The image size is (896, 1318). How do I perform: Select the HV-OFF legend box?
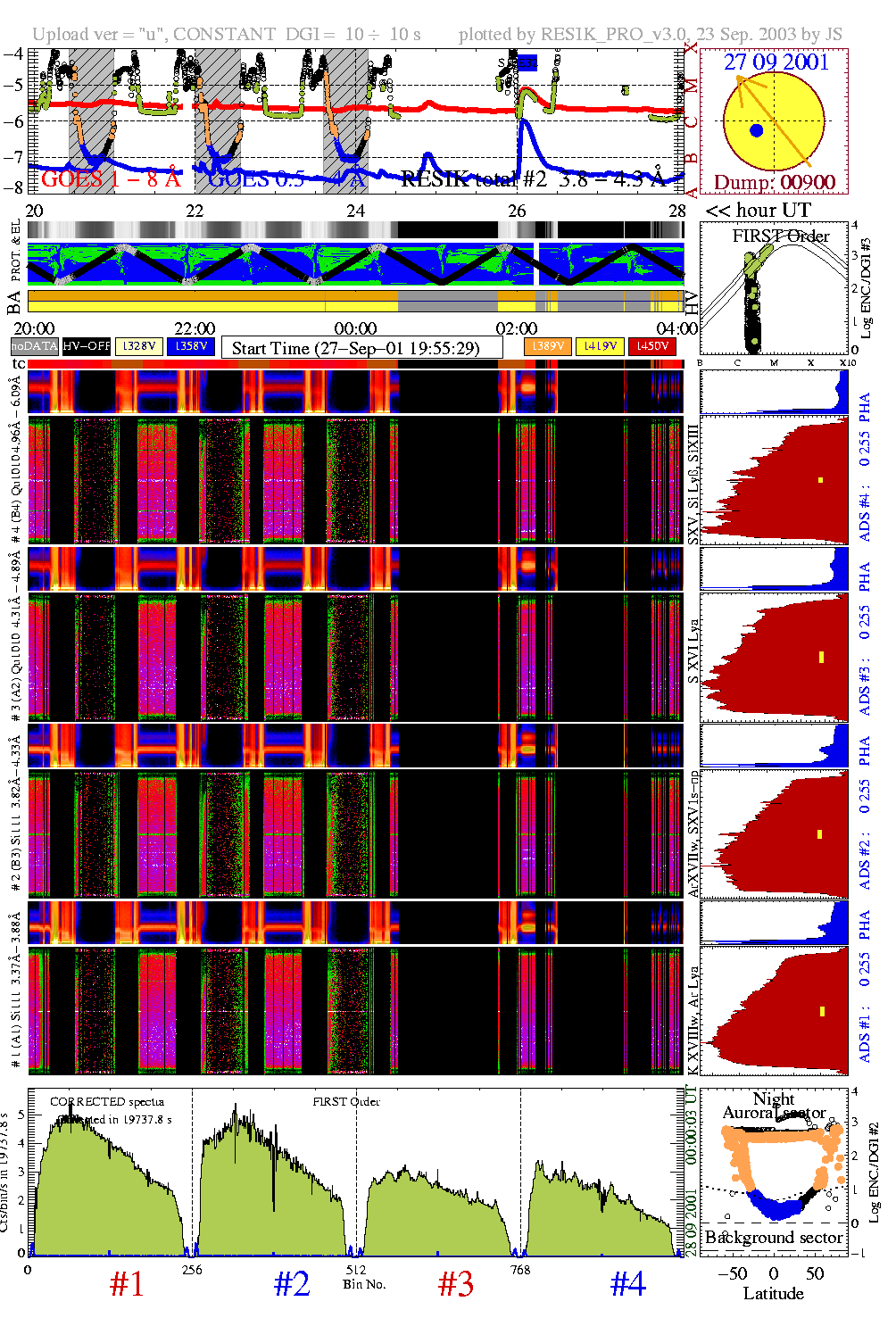click(87, 346)
